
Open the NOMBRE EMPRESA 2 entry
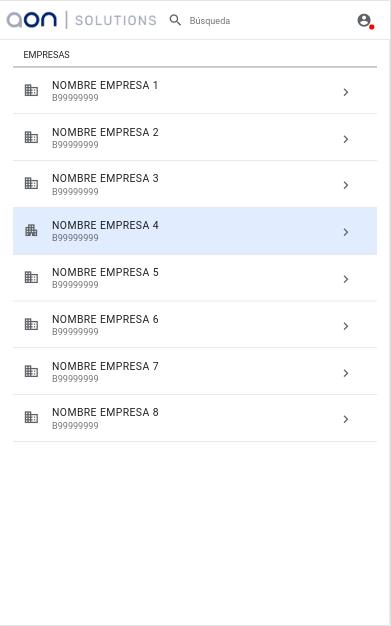(195, 137)
